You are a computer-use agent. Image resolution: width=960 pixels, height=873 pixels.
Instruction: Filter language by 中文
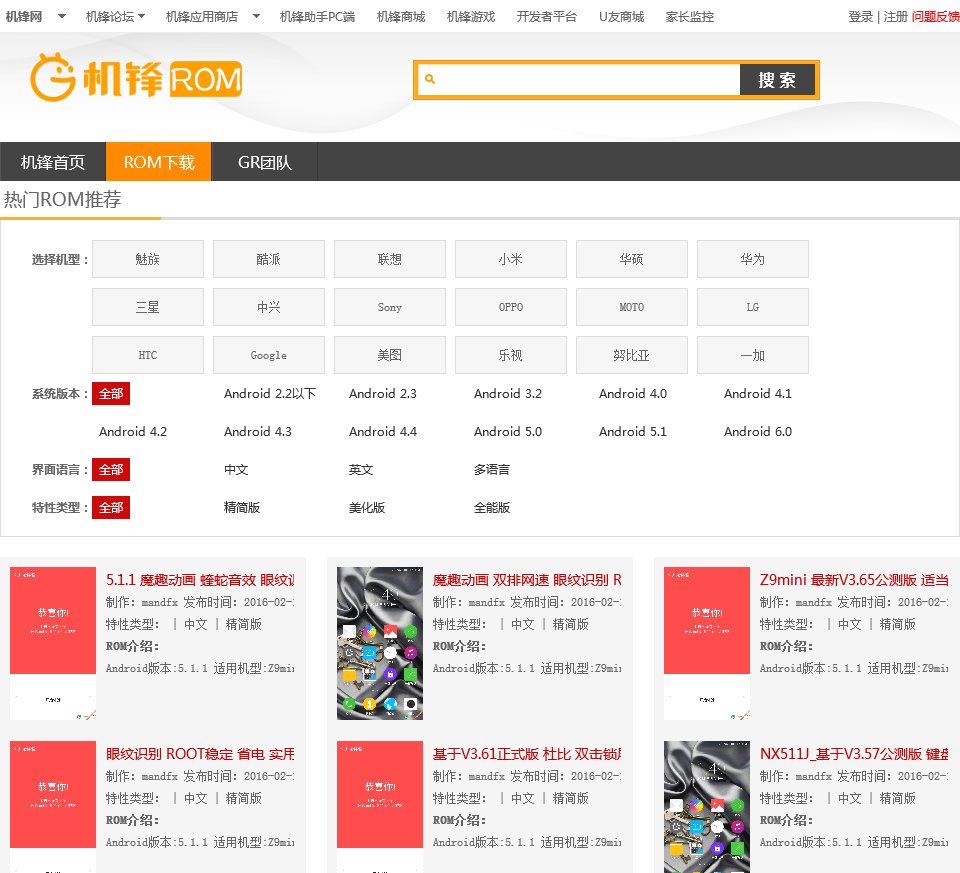pyautogui.click(x=236, y=470)
